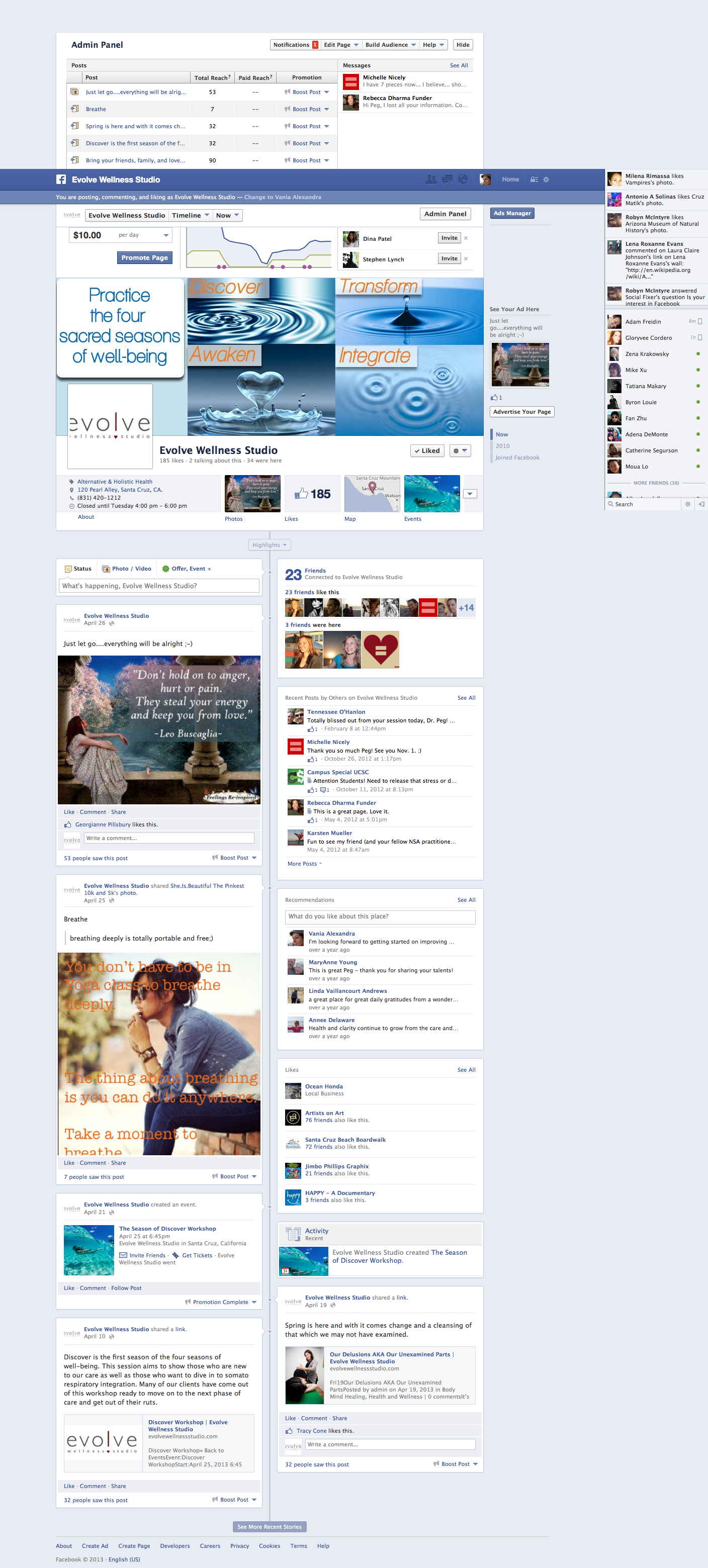Click the Ads Manager button
This screenshot has height=1568, width=708.
tap(512, 213)
